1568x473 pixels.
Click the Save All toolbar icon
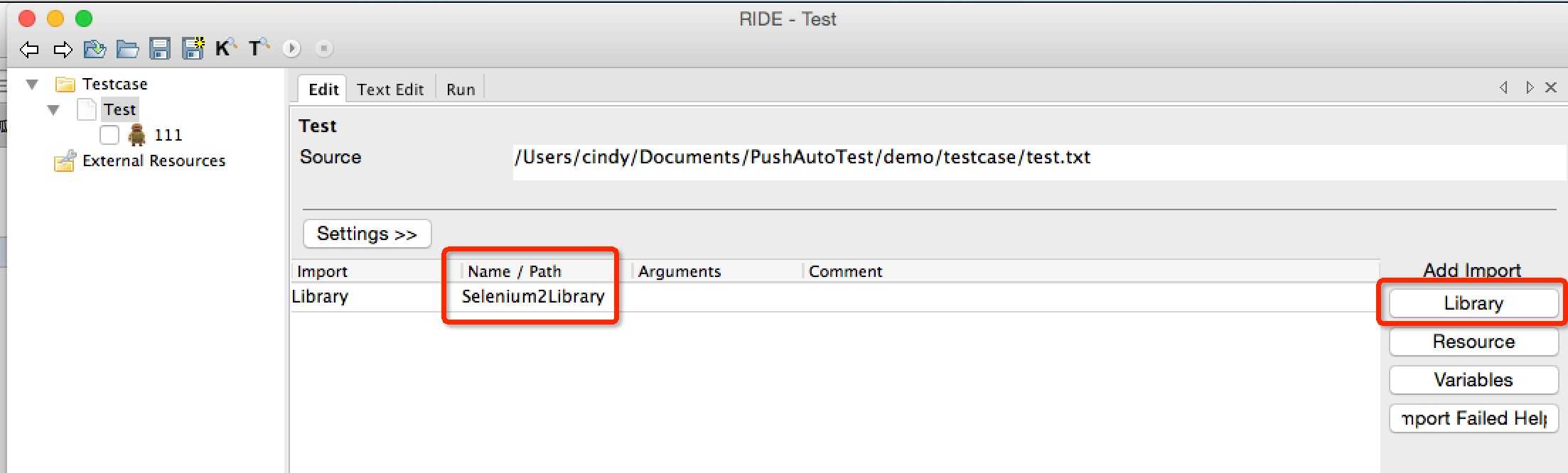(193, 48)
